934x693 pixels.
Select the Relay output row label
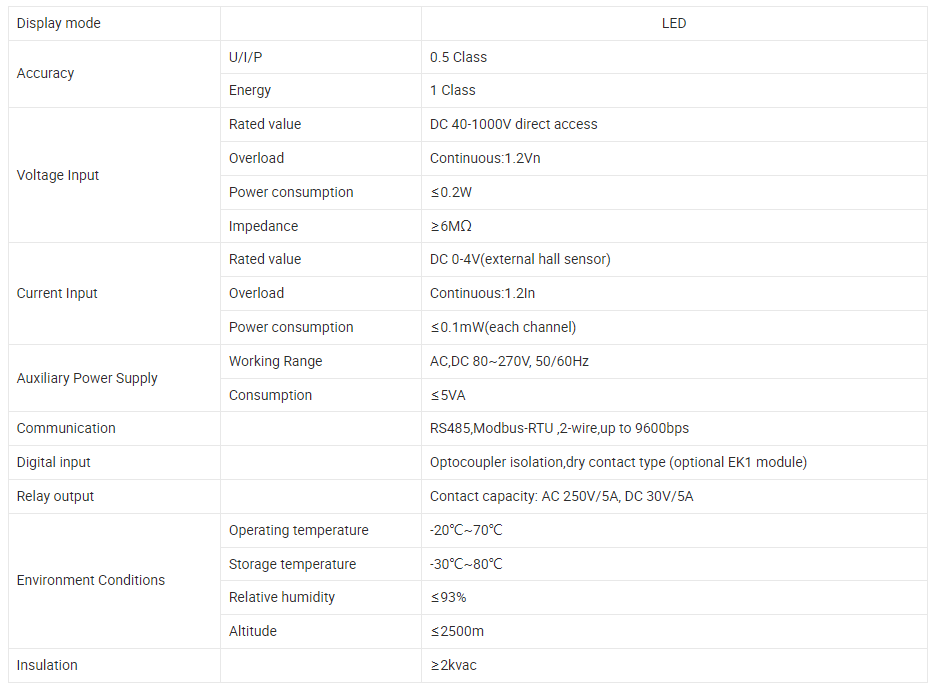click(x=55, y=496)
